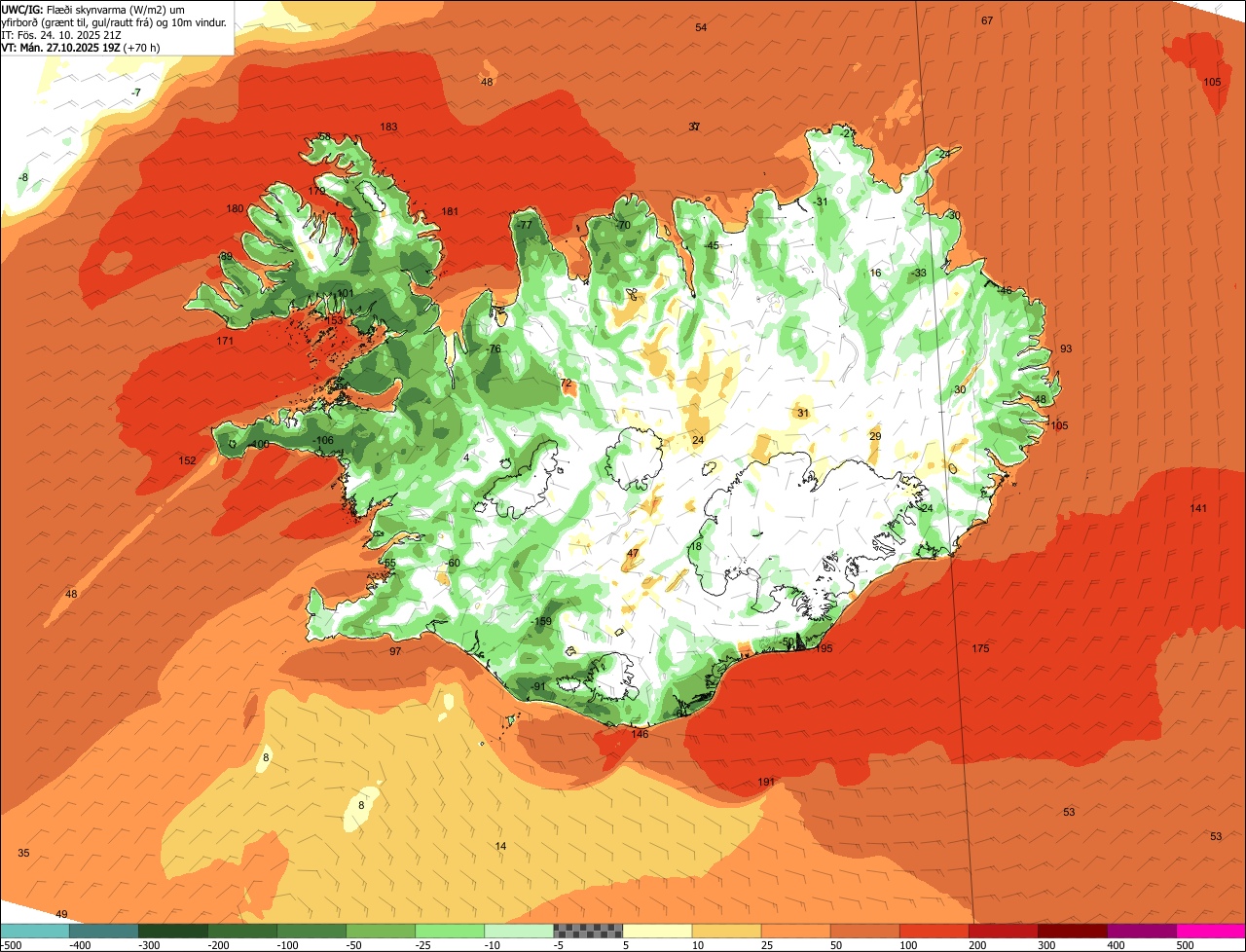Image resolution: width=1246 pixels, height=952 pixels.
Task: Click the pale green swatch between -10 and -5
Action: (519, 931)
